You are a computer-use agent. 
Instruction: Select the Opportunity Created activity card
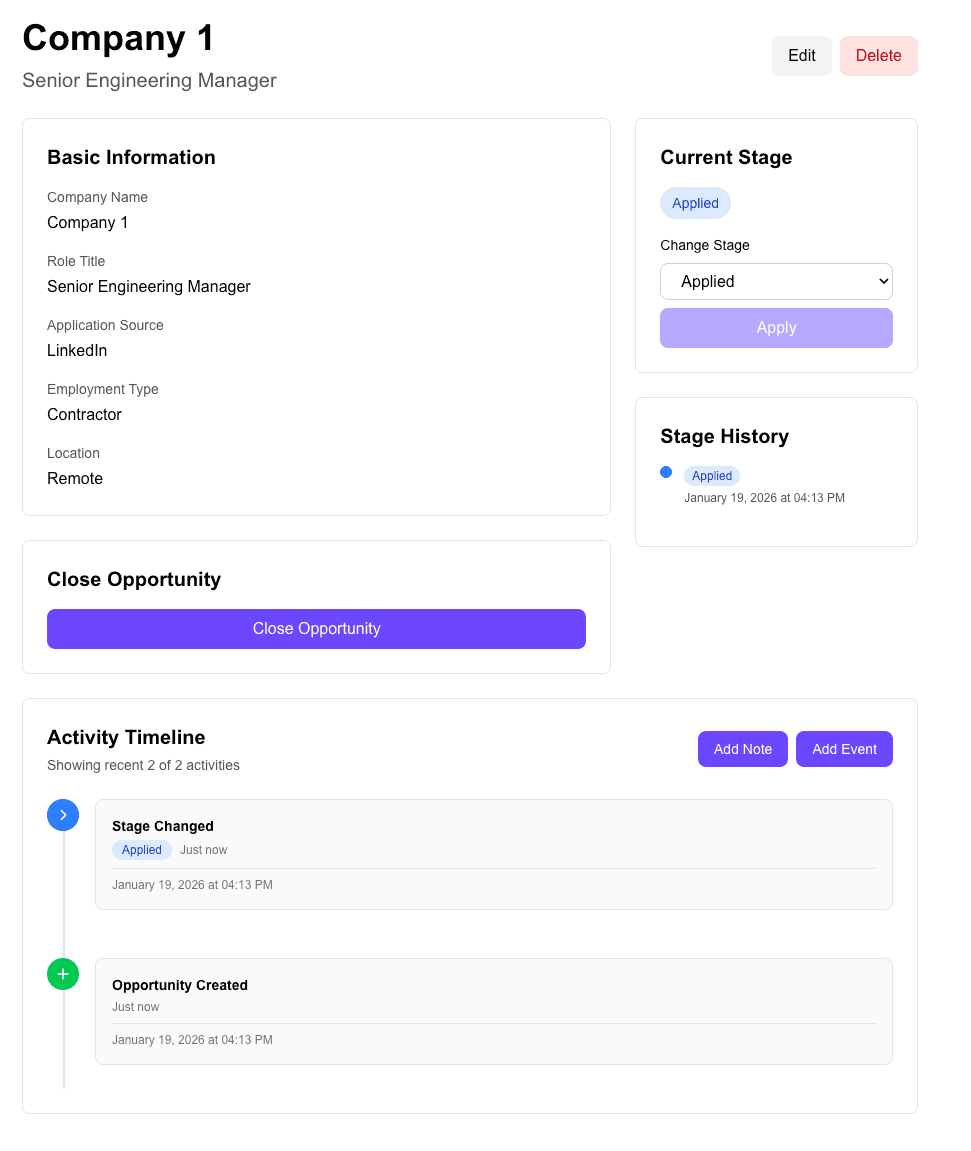click(x=493, y=1010)
